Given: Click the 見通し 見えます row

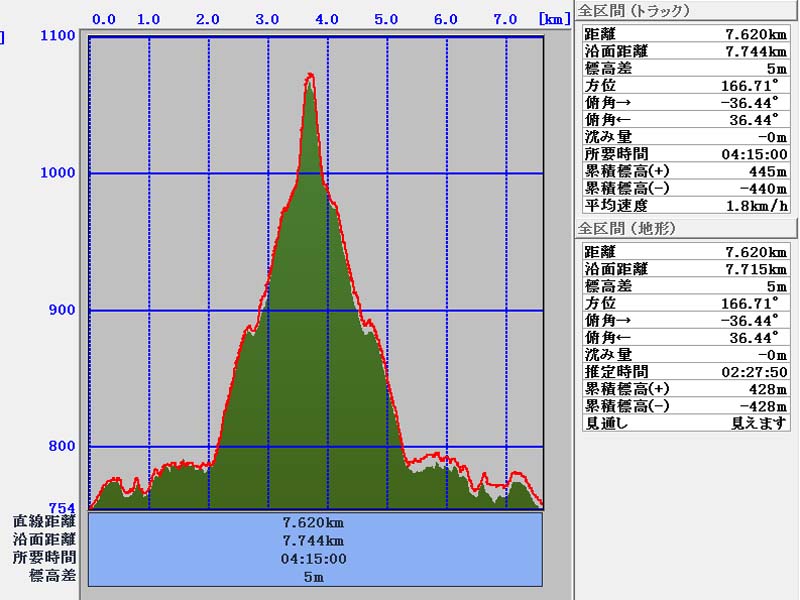Looking at the screenshot, I should (685, 423).
